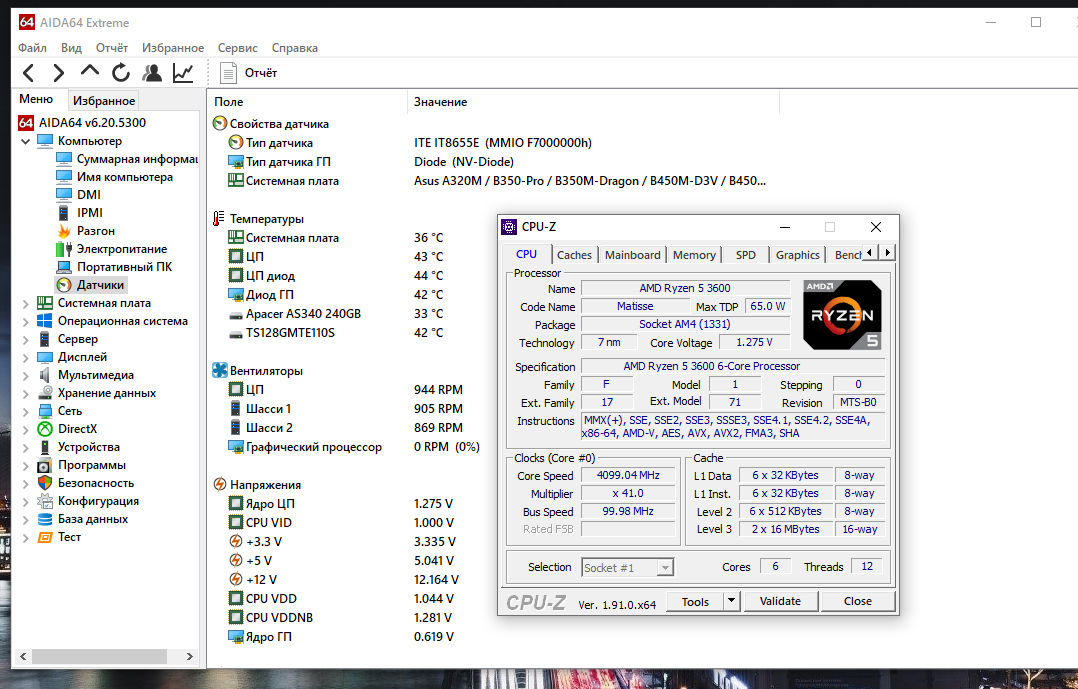
Task: Select the Датчики sensor item
Action: (91, 285)
